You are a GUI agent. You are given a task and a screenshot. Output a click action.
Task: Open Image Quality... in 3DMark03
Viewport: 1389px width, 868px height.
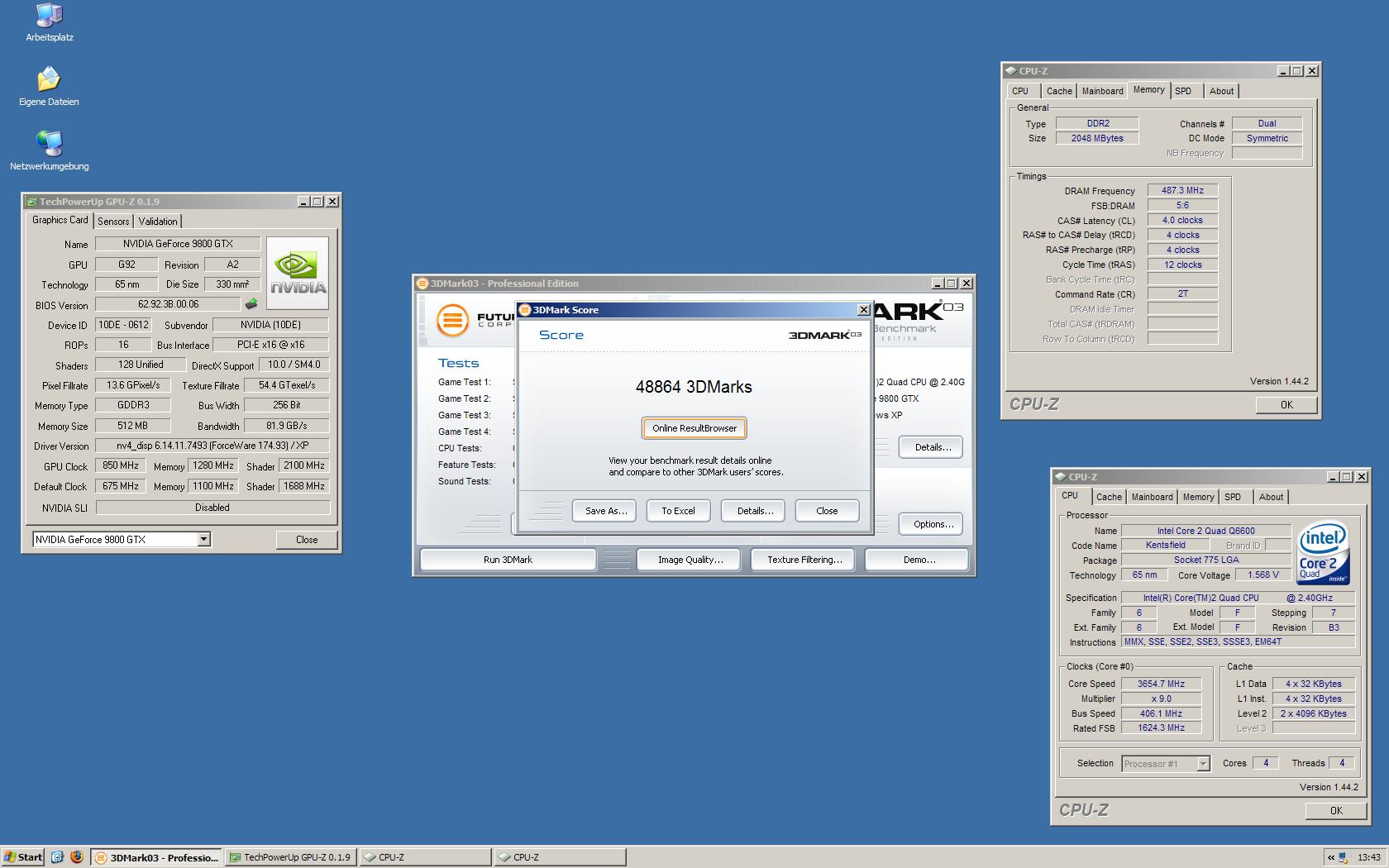(690, 560)
